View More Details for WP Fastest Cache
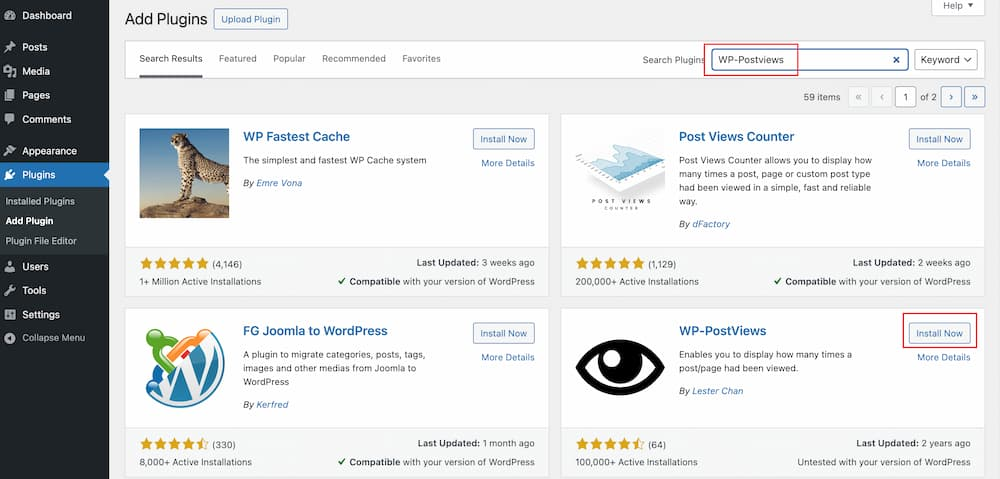 click(x=508, y=163)
